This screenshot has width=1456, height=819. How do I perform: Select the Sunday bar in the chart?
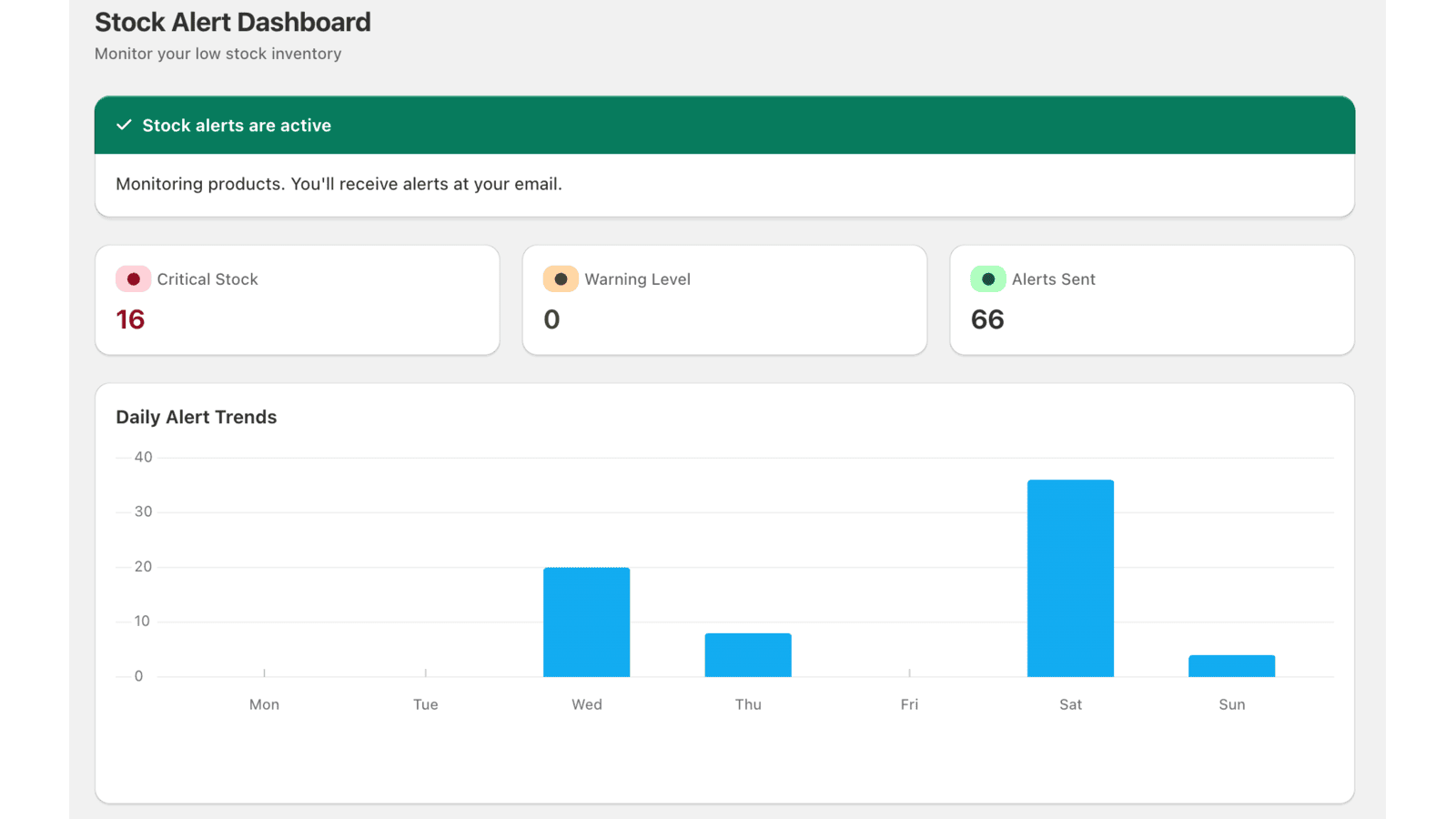pyautogui.click(x=1232, y=665)
